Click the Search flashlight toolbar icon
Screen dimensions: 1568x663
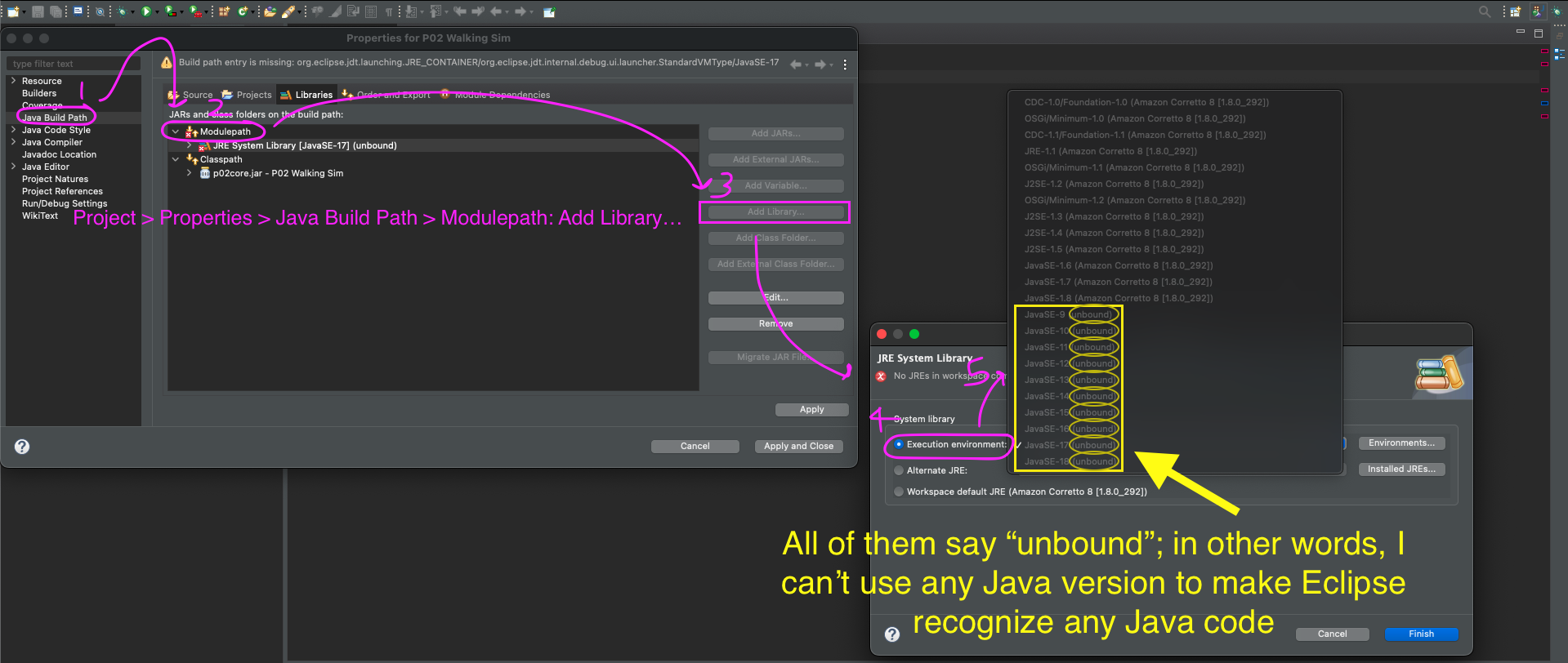point(288,11)
